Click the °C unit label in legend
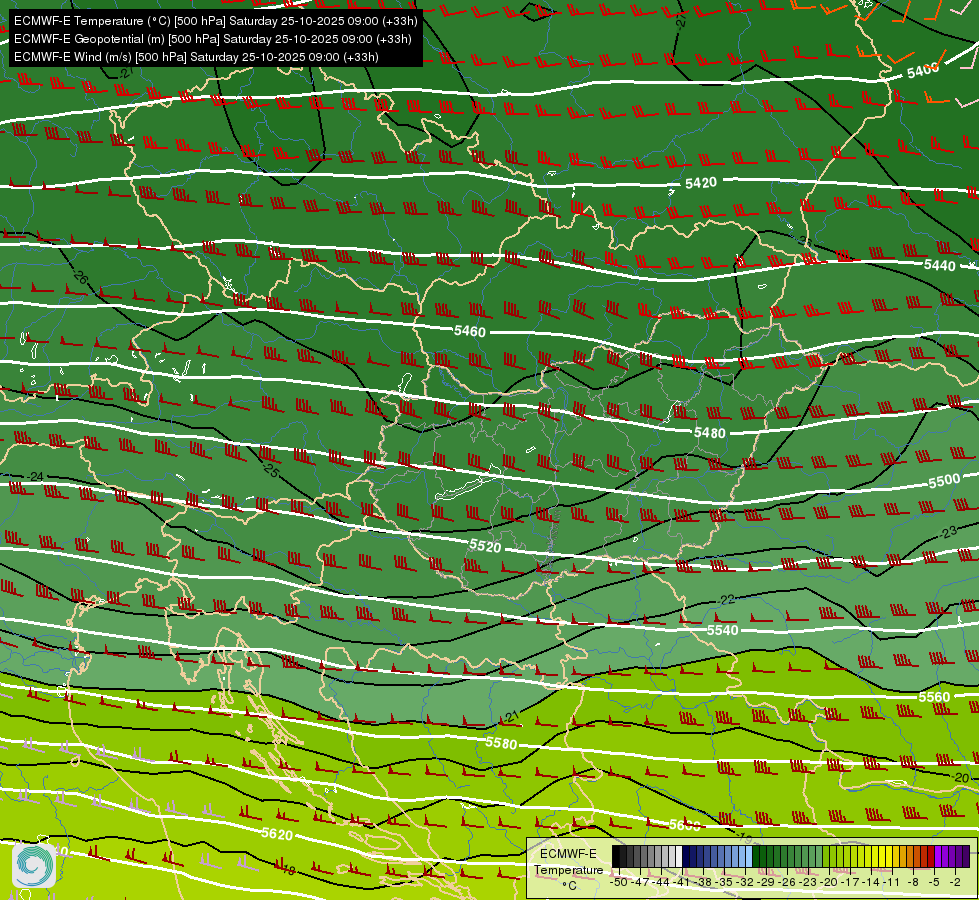 [x=569, y=886]
